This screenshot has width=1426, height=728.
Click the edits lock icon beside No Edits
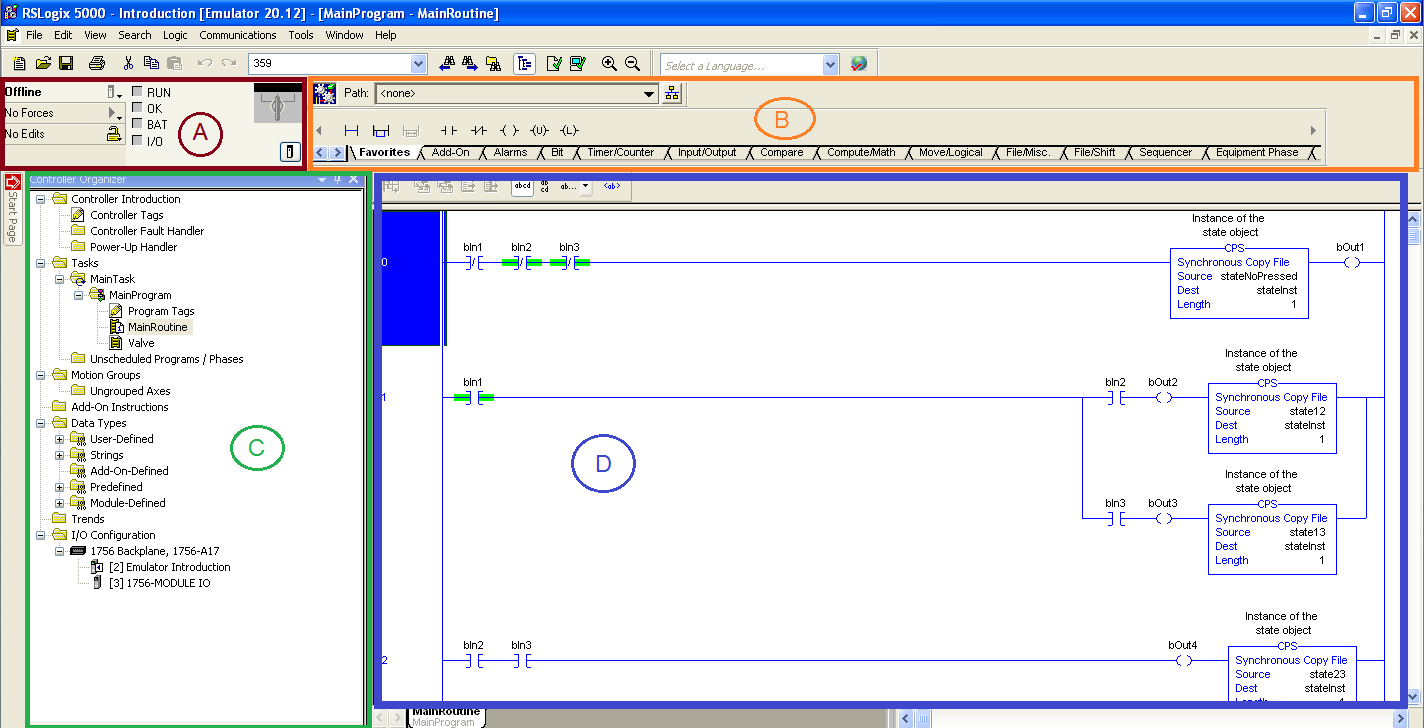pos(115,133)
